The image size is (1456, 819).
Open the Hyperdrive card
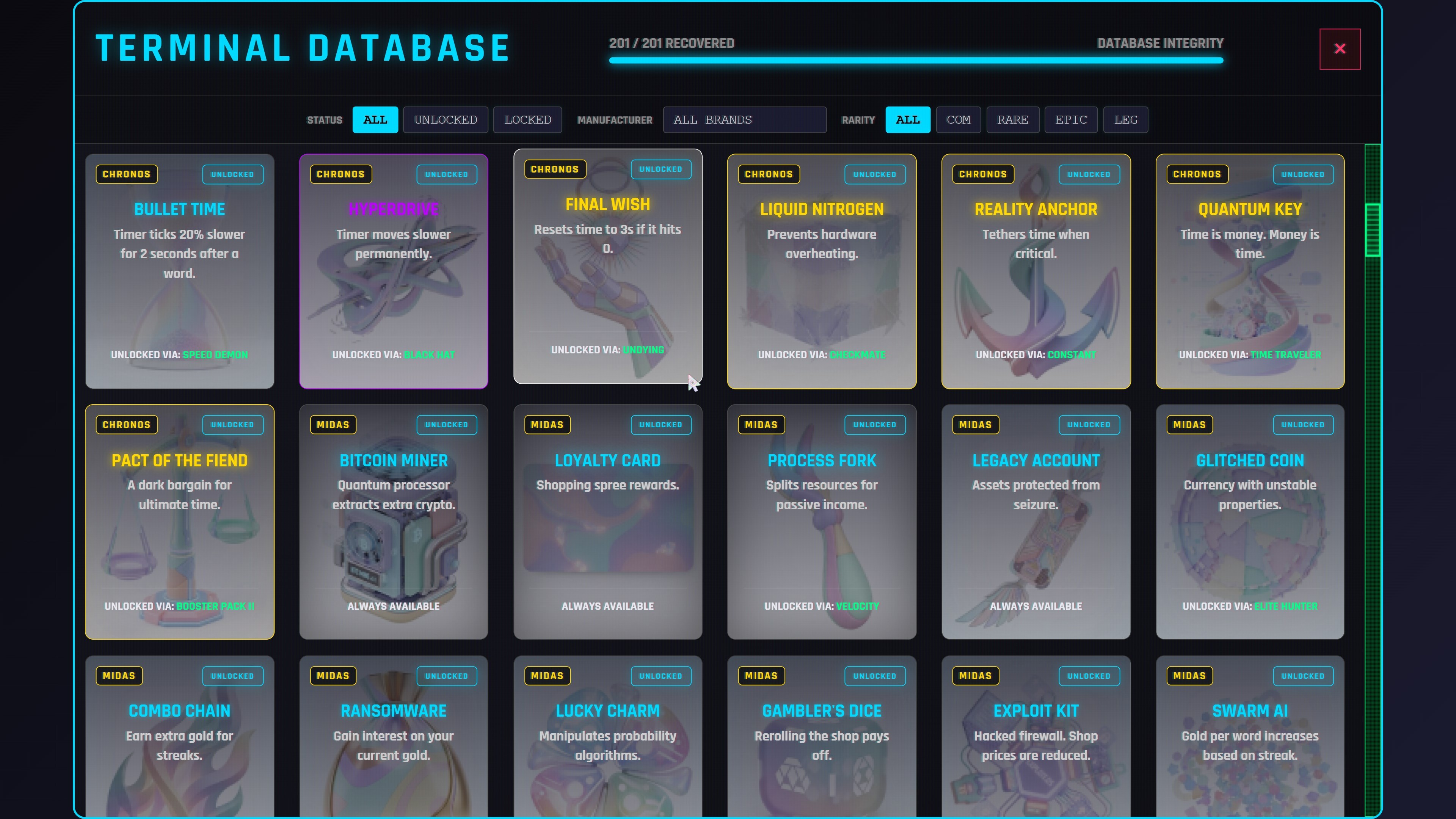394,271
